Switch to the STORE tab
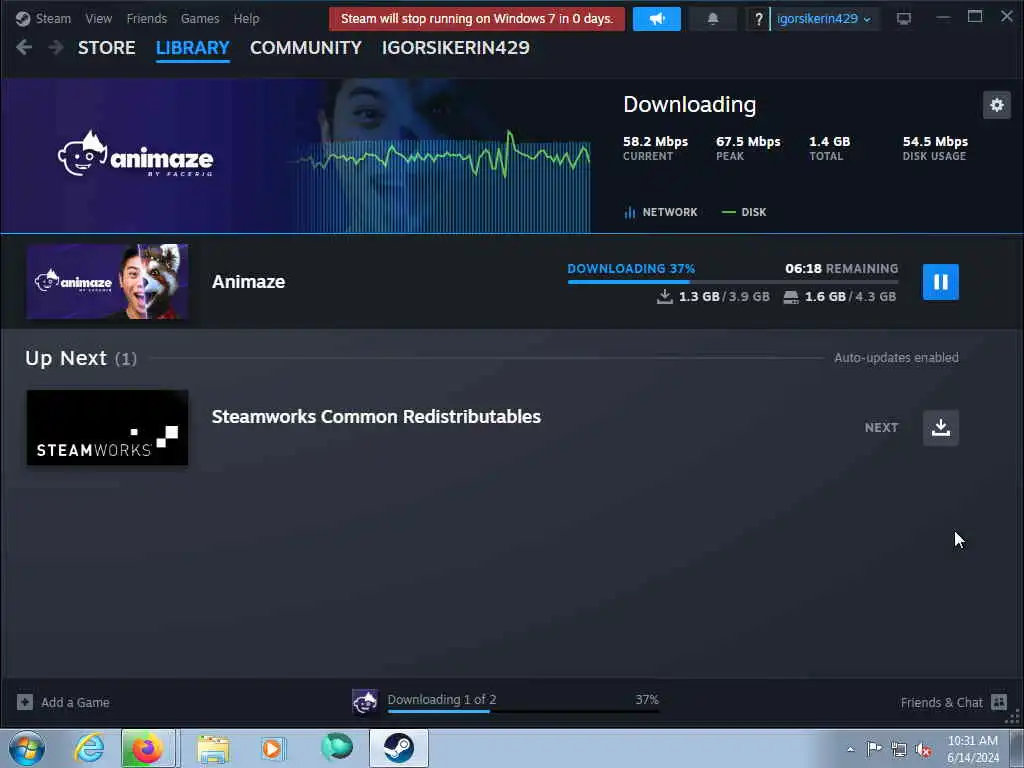This screenshot has height=768, width=1024. (106, 48)
